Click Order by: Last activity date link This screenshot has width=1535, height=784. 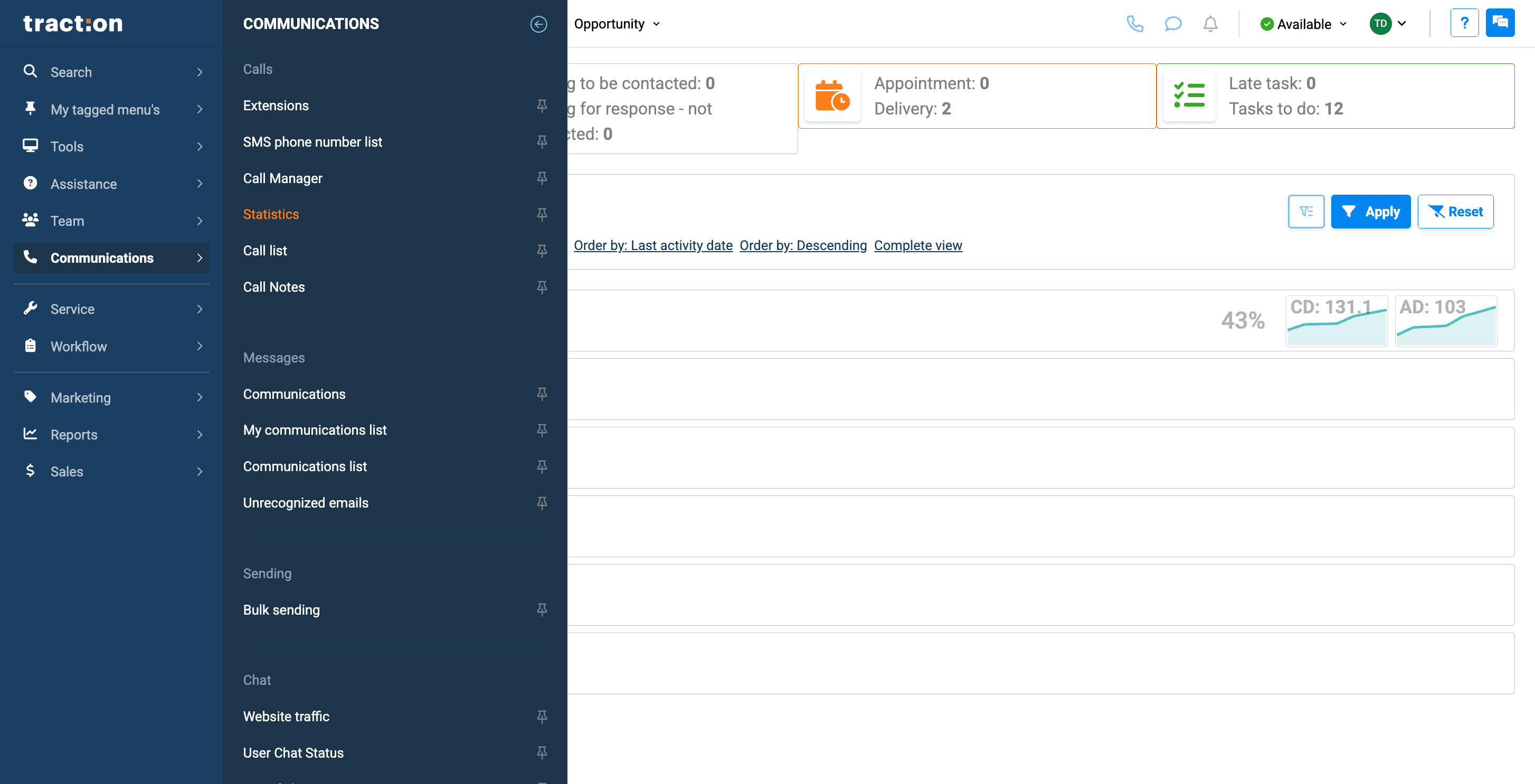pos(653,245)
